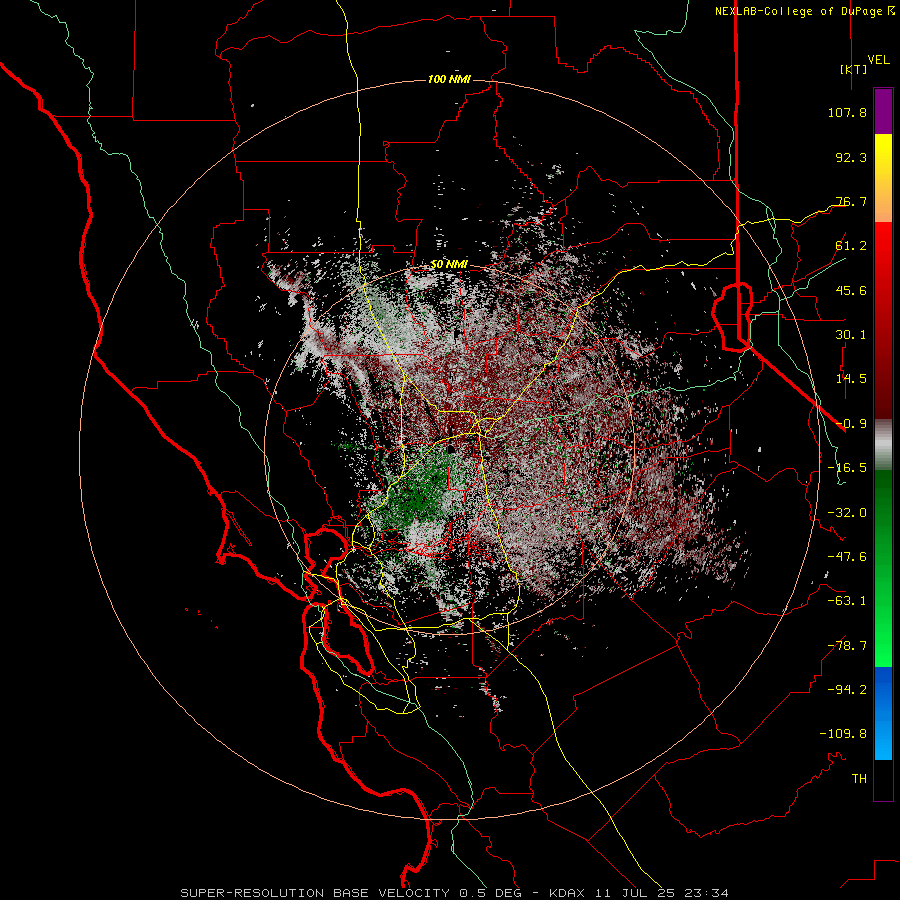Click the 23:34 timestamp in the caption
Image resolution: width=900 pixels, height=900 pixels.
coord(709,893)
